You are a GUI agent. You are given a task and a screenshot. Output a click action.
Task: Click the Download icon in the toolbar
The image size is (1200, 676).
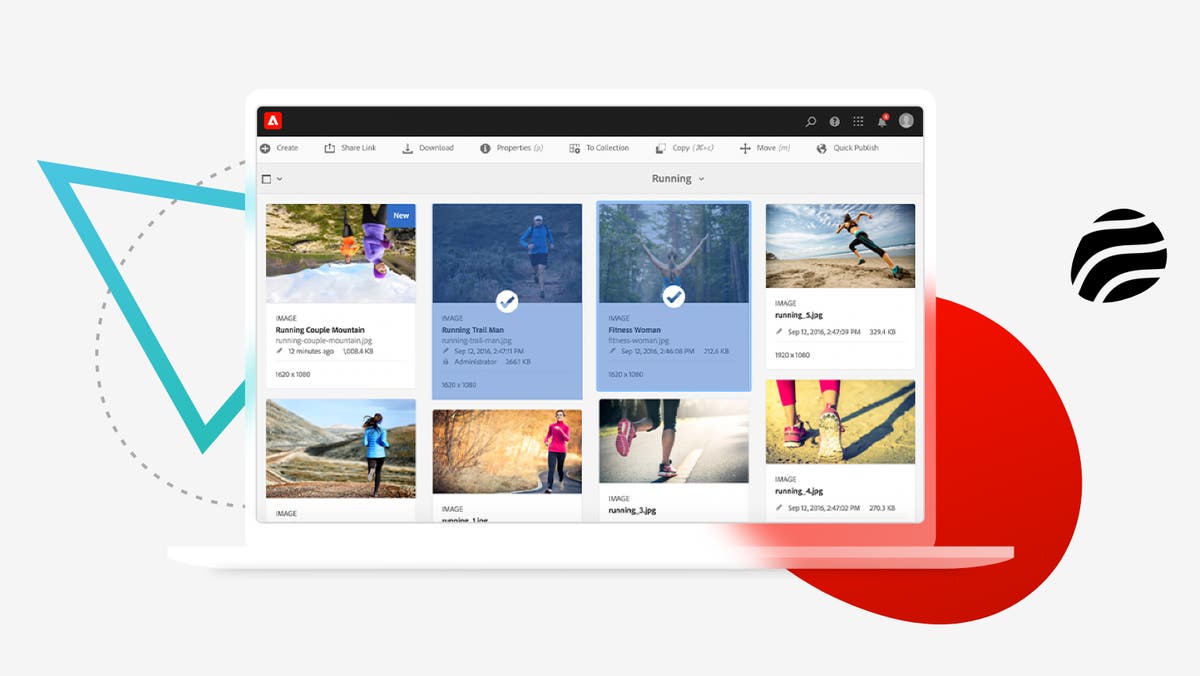coord(406,147)
